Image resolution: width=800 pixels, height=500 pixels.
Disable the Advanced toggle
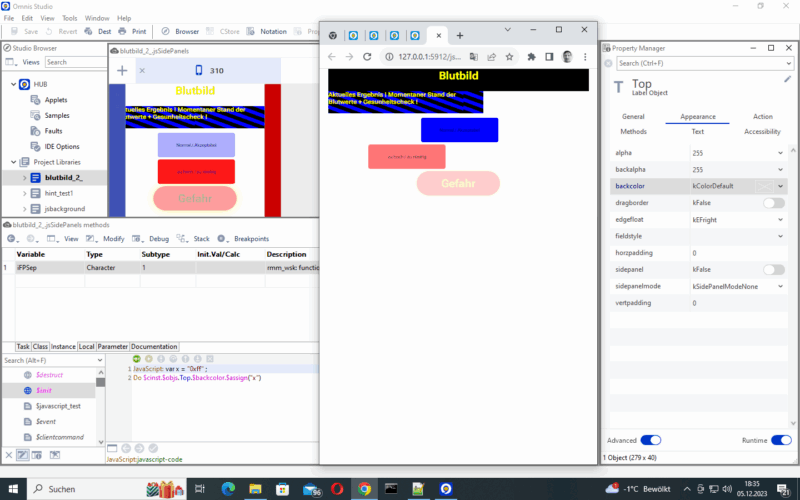(x=651, y=440)
